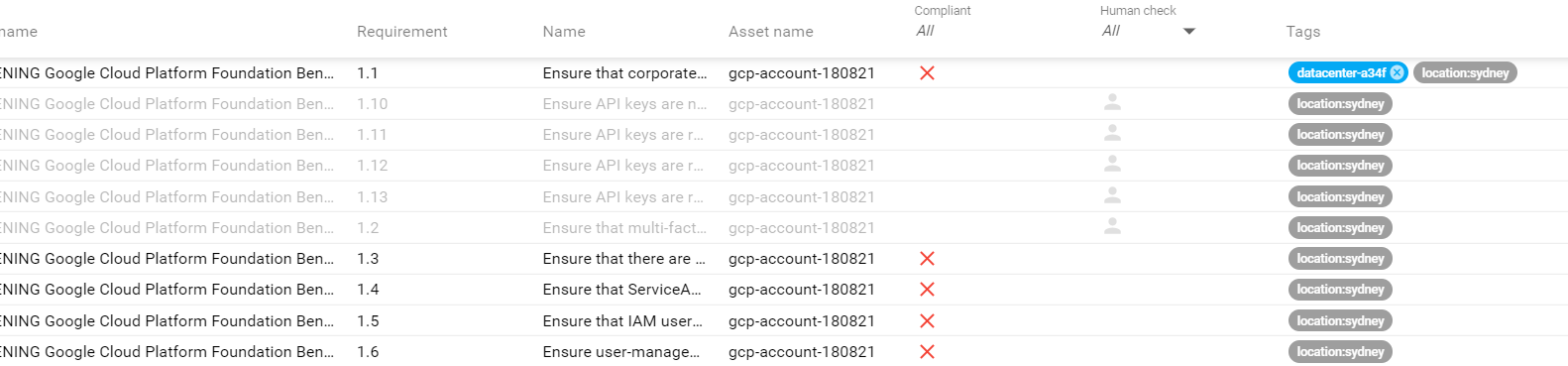Click the red non-compliant X in row 1.3

pos(927,258)
